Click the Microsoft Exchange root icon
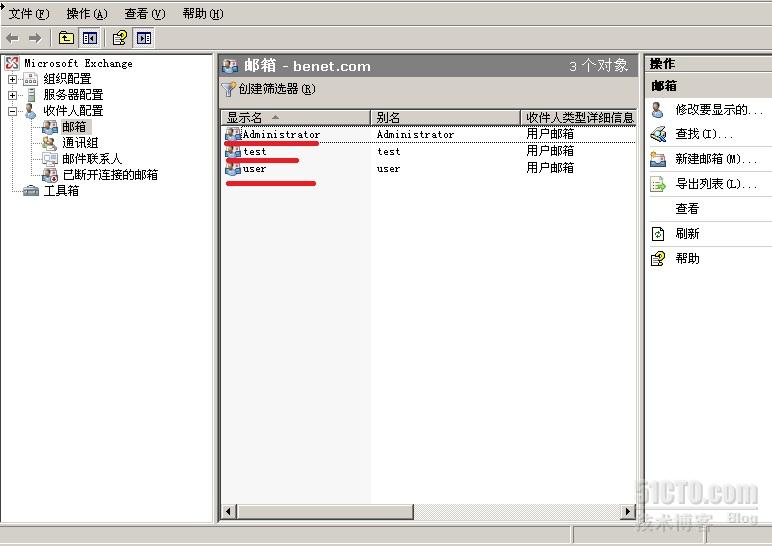The width and height of the screenshot is (772, 546). pyautogui.click(x=12, y=63)
